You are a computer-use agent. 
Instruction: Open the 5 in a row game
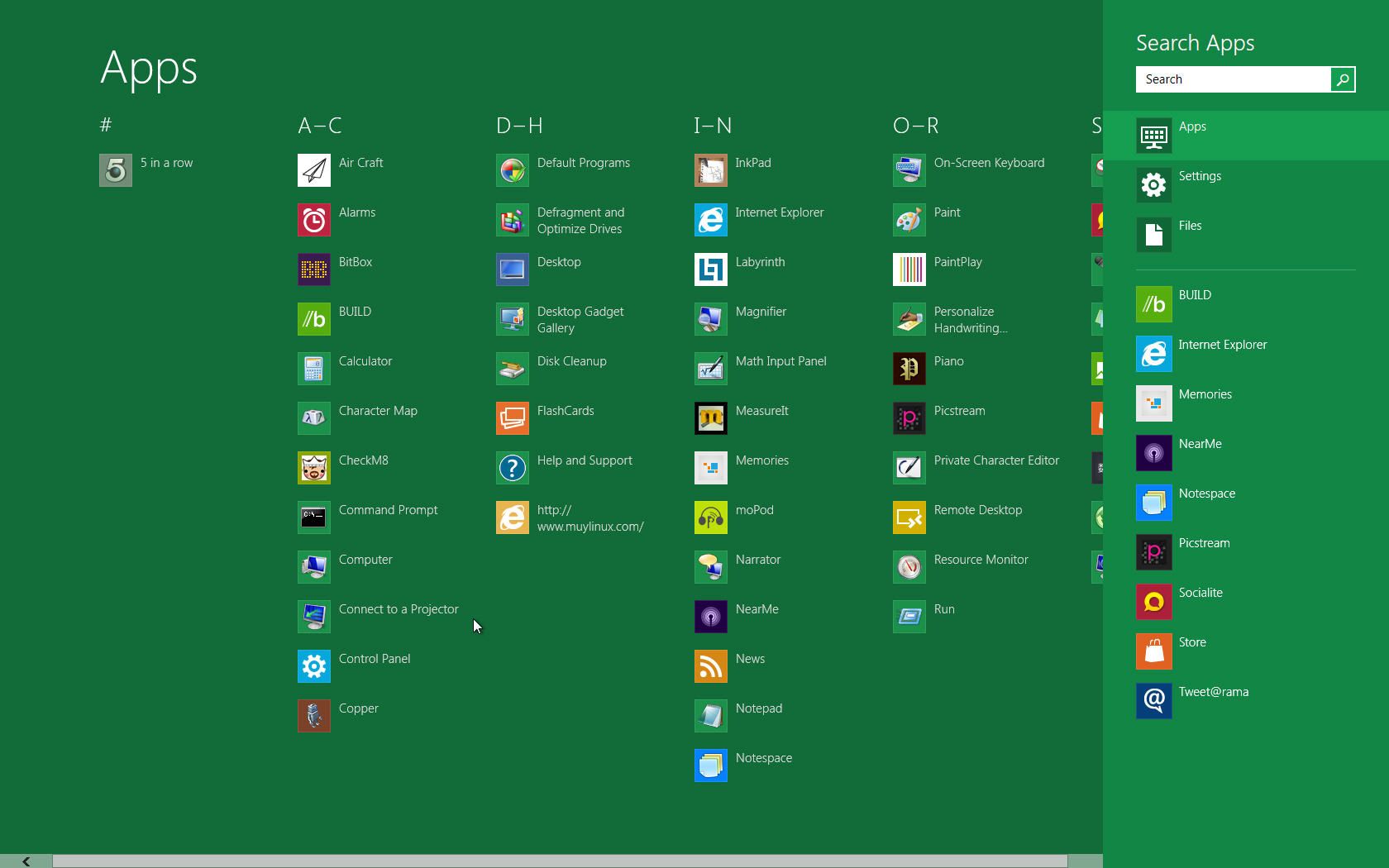(116, 170)
